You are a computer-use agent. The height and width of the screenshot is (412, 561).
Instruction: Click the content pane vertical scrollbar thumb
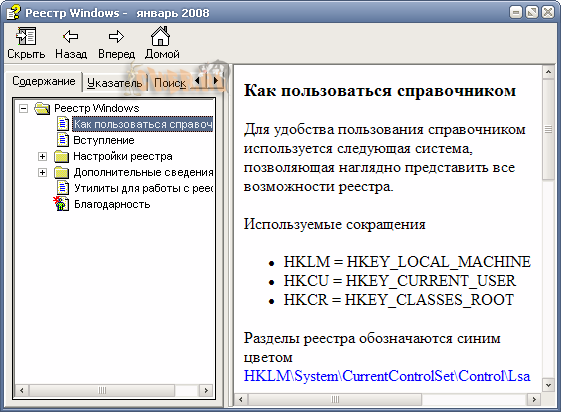pos(548,129)
